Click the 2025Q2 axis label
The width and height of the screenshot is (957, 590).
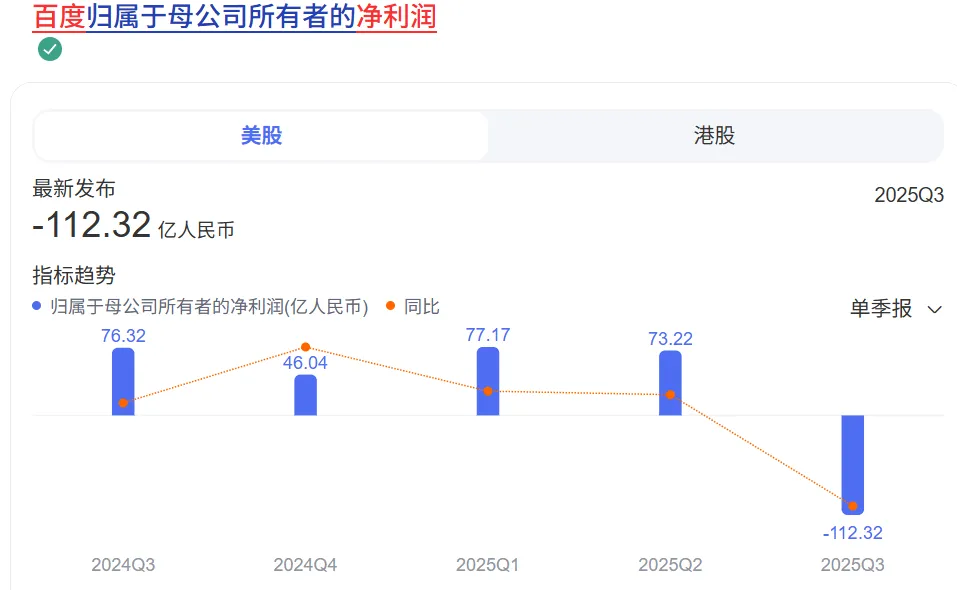pos(670,564)
